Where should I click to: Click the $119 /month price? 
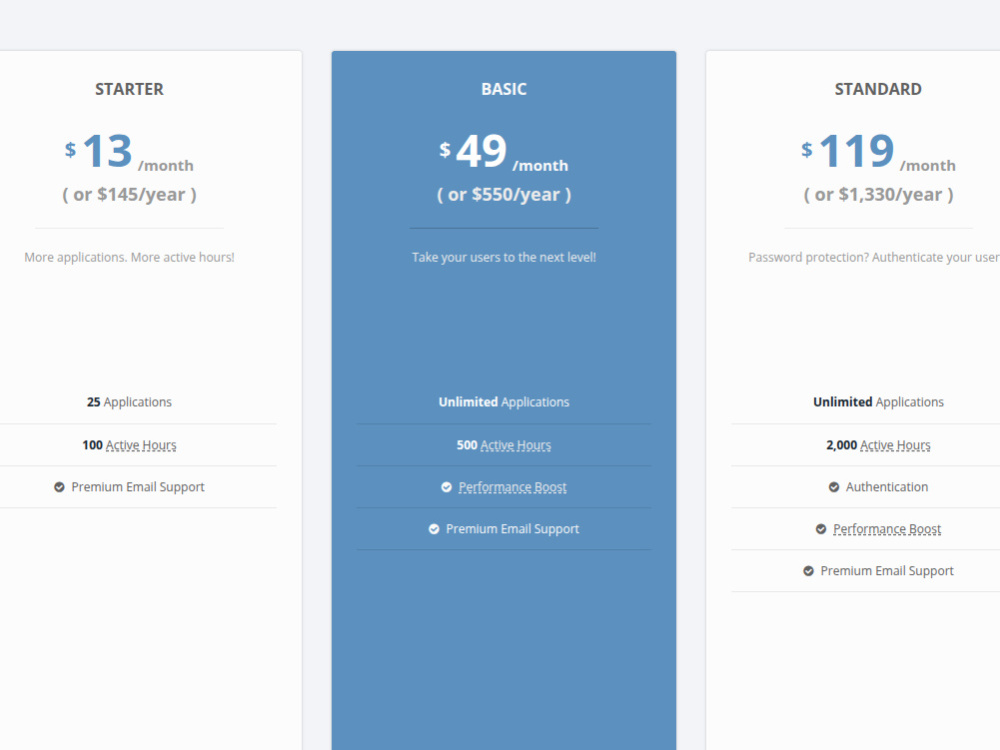(878, 152)
